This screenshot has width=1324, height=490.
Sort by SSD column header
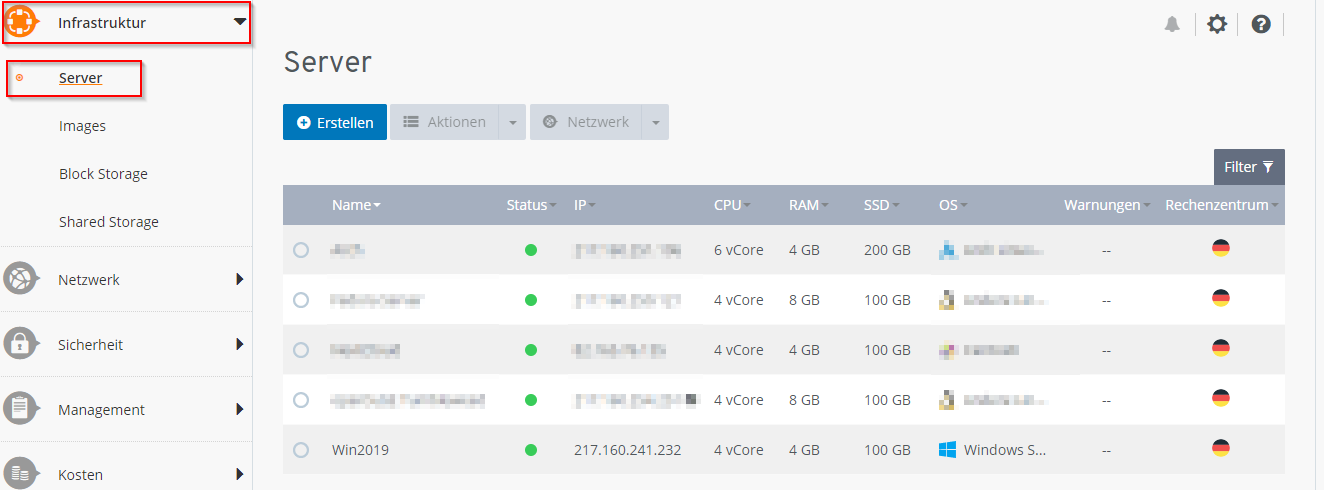point(881,205)
